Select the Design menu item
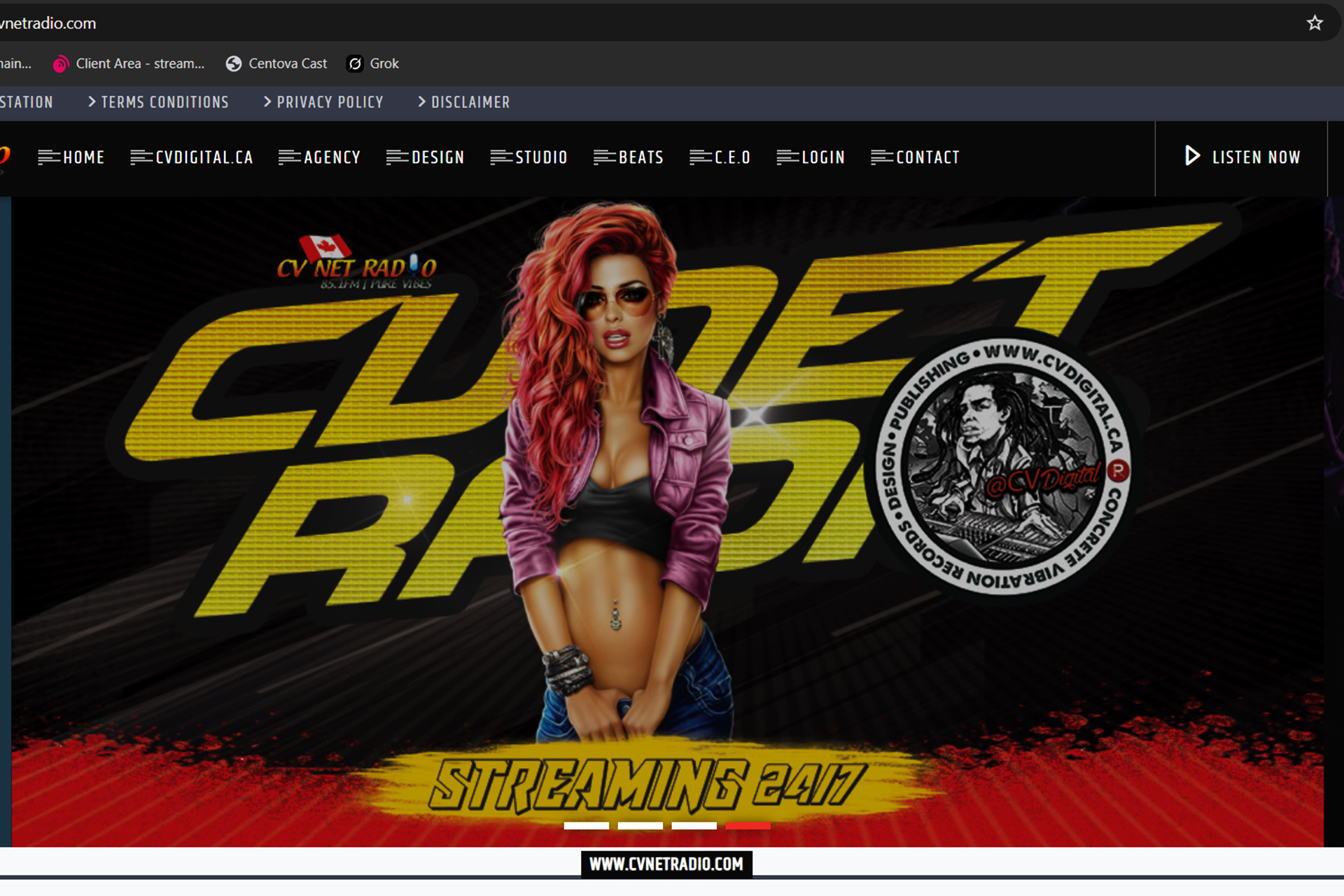This screenshot has width=1344, height=896. pos(438,157)
